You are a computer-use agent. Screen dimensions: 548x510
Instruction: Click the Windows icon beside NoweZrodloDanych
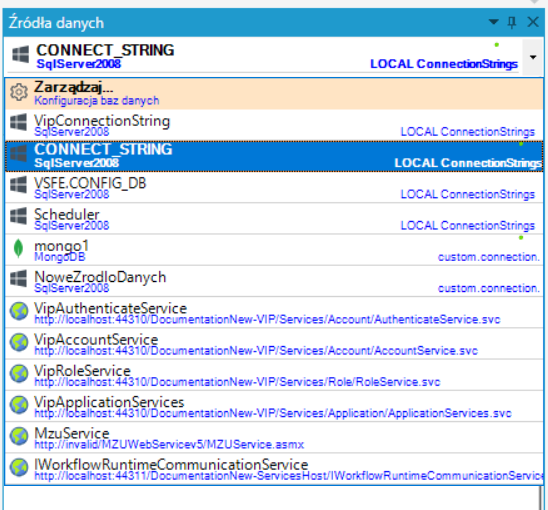coord(19,278)
